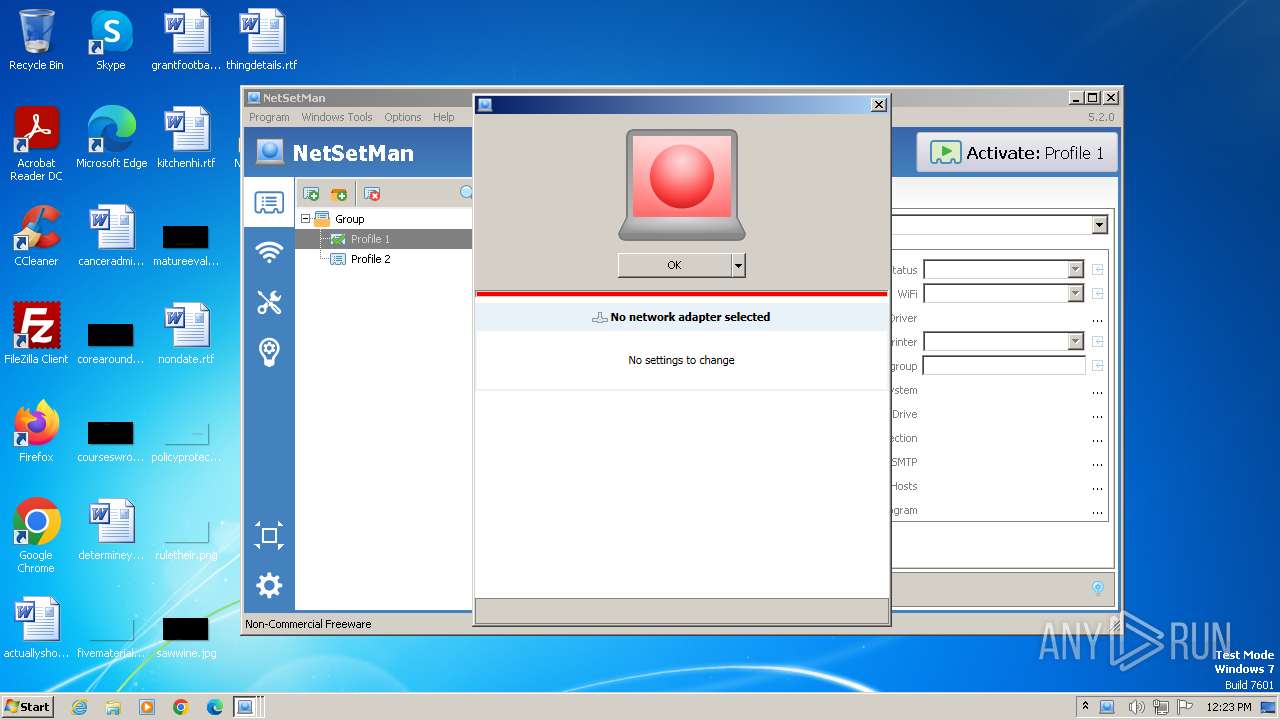Open the Options menu

click(x=403, y=117)
